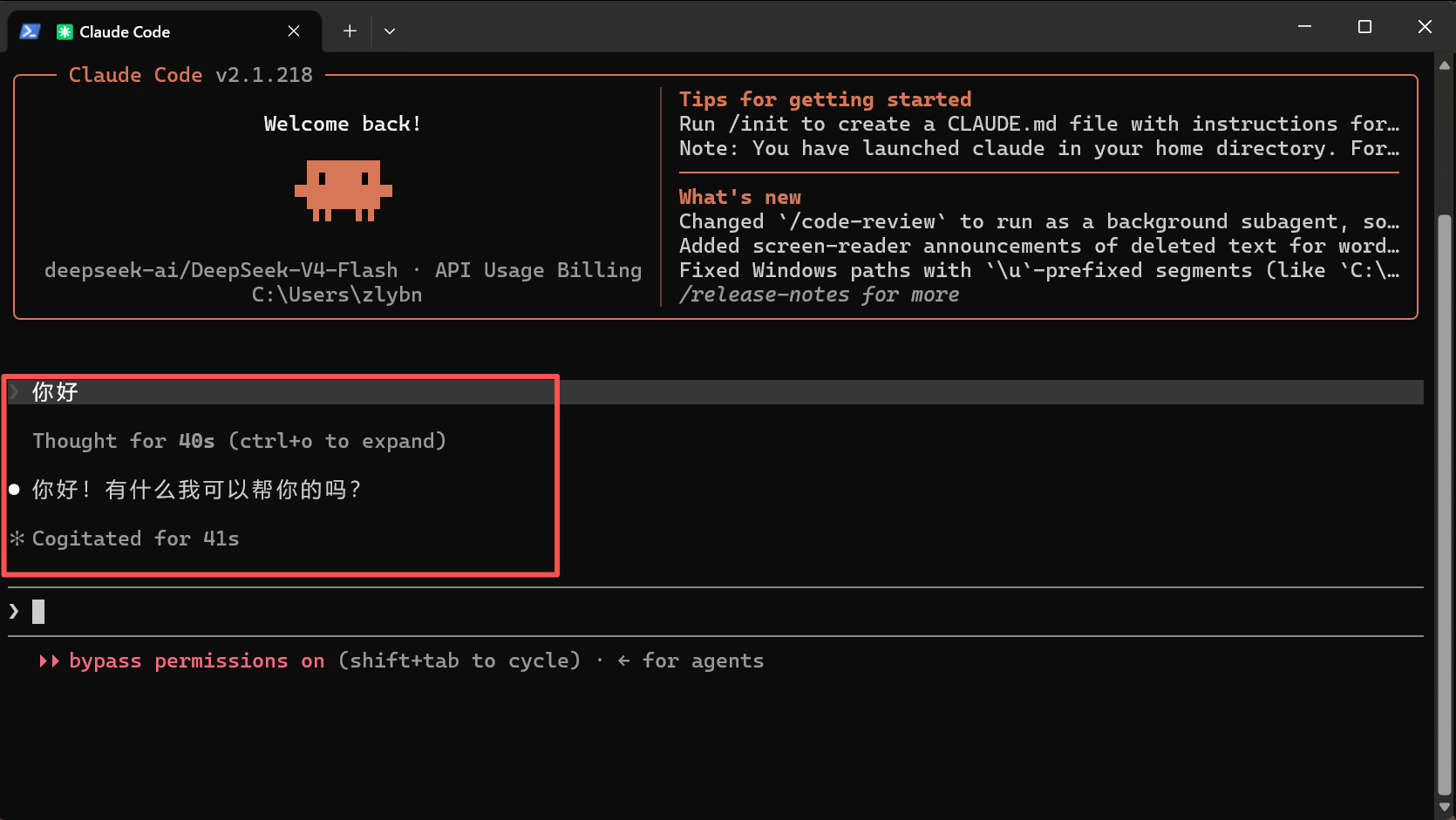The height and width of the screenshot is (820, 1456).
Task: Click the 'Cogitated for 41s' status line
Action: pyautogui.click(x=135, y=539)
